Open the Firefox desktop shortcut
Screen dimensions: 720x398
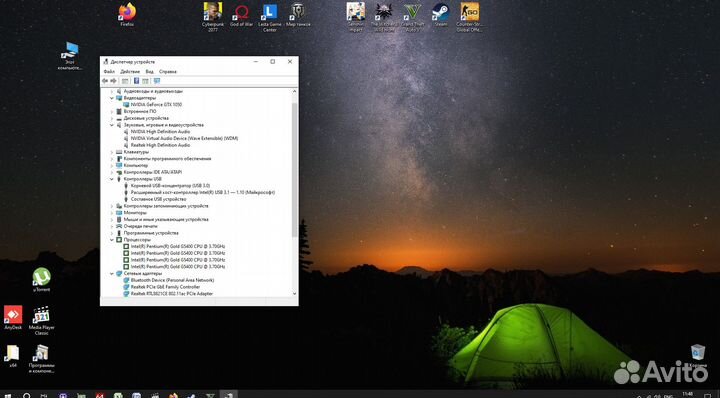tap(127, 14)
